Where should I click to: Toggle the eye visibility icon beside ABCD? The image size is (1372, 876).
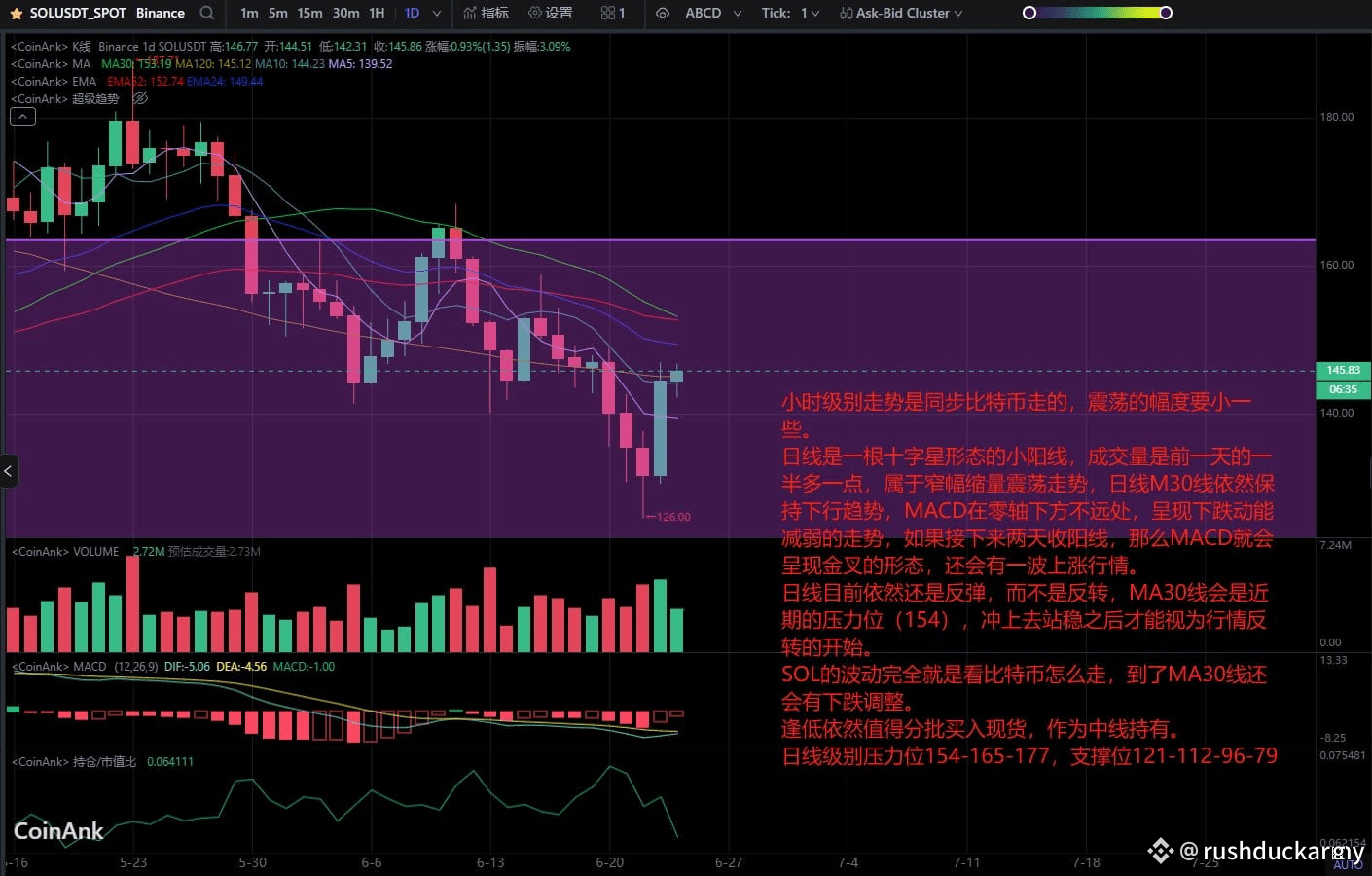[x=663, y=13]
